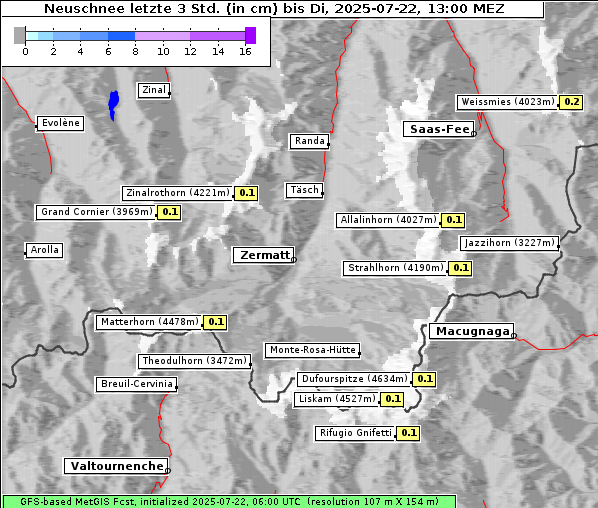Click Dufourspitze's 0.1 snowfall value

[x=424, y=379]
